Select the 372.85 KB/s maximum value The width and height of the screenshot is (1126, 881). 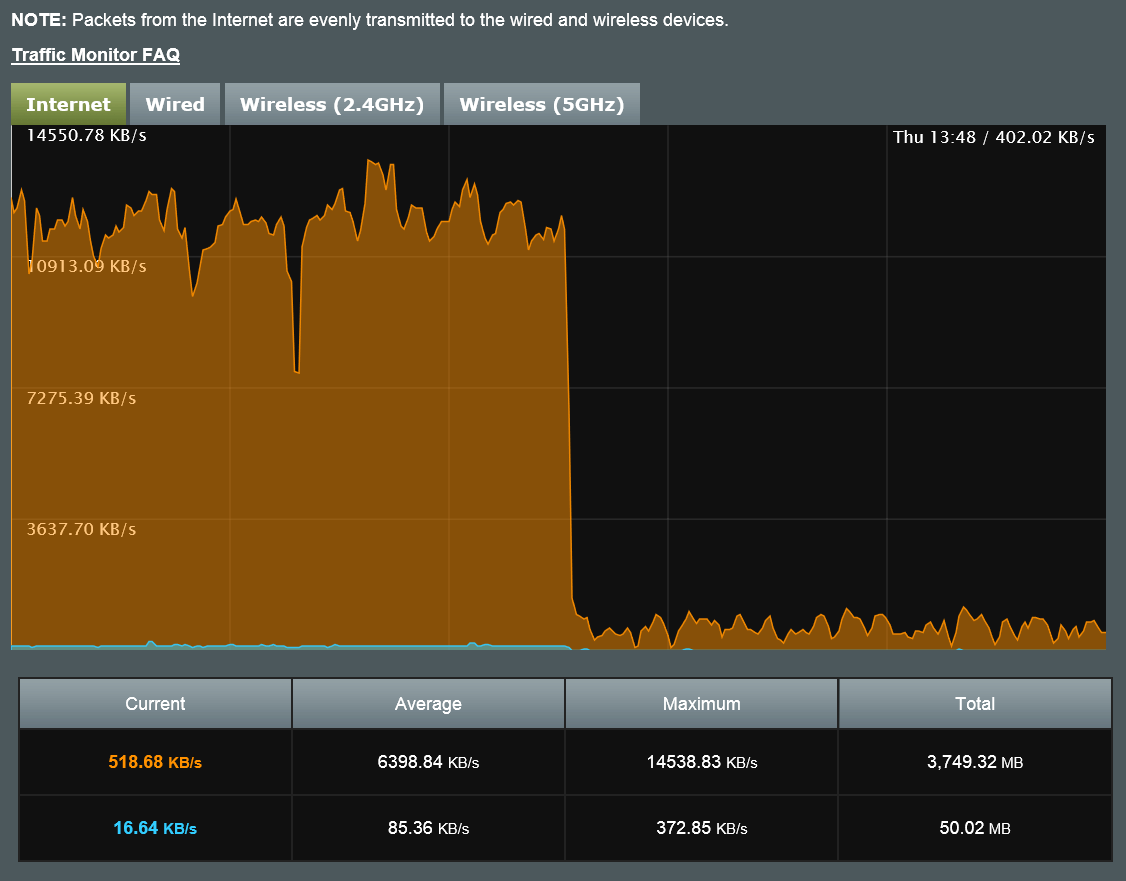click(702, 828)
